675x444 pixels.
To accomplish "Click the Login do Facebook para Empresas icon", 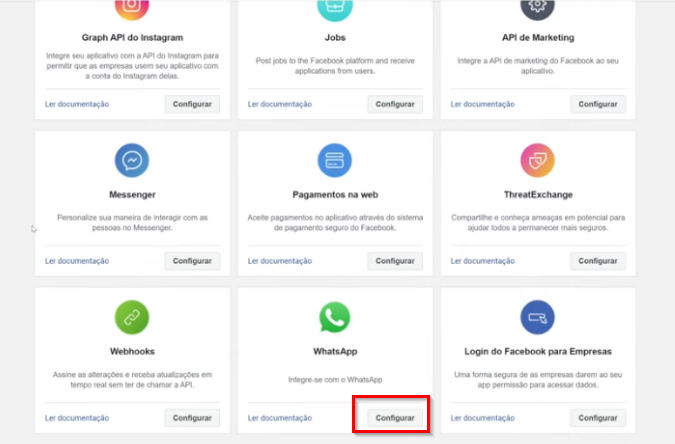I will click(x=538, y=317).
